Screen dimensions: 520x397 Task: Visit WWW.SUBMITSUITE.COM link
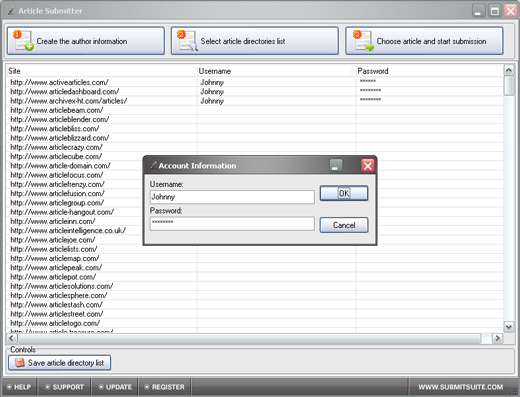coord(461,387)
